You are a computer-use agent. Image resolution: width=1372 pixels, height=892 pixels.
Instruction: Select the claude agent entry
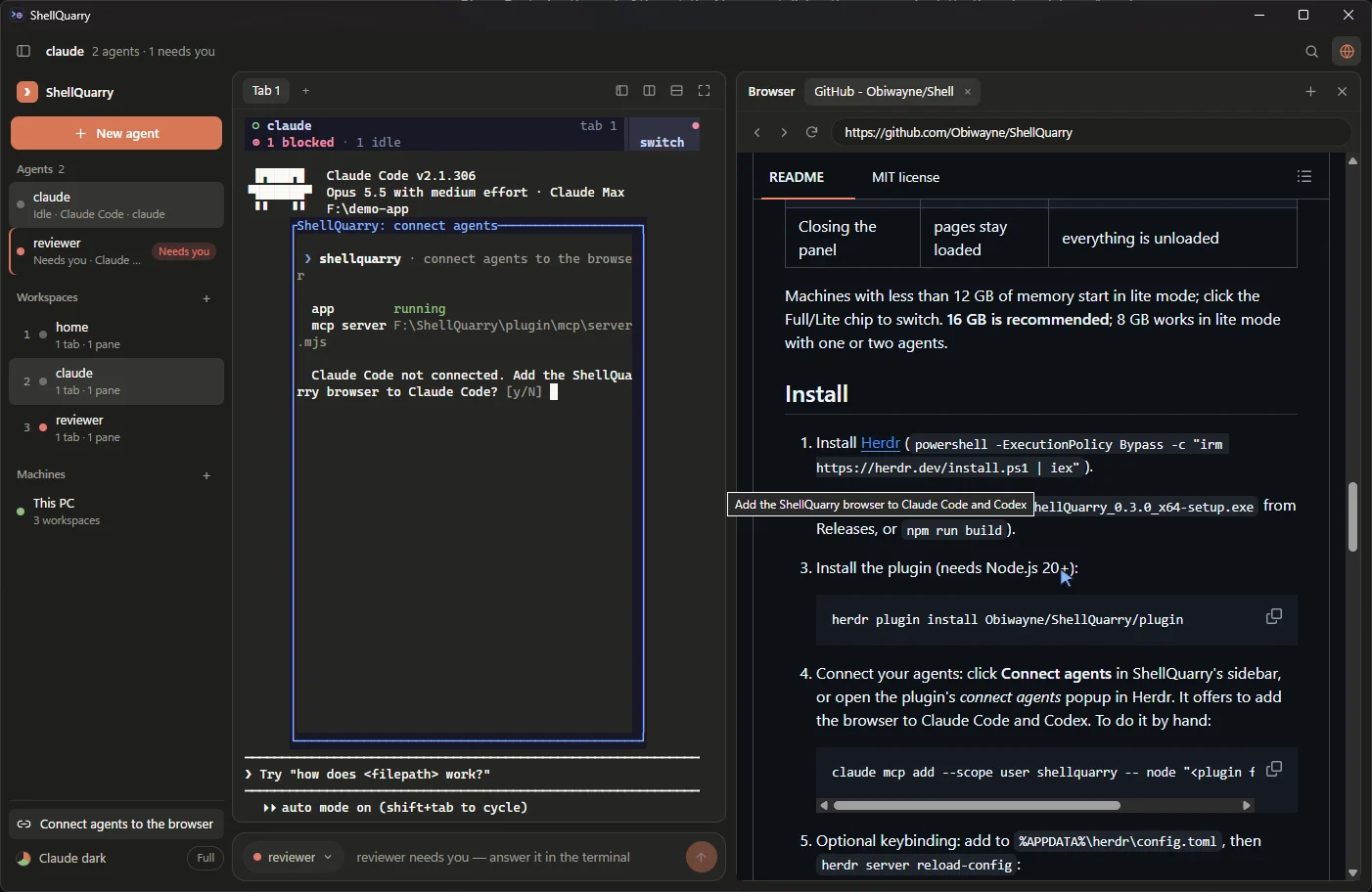116,204
